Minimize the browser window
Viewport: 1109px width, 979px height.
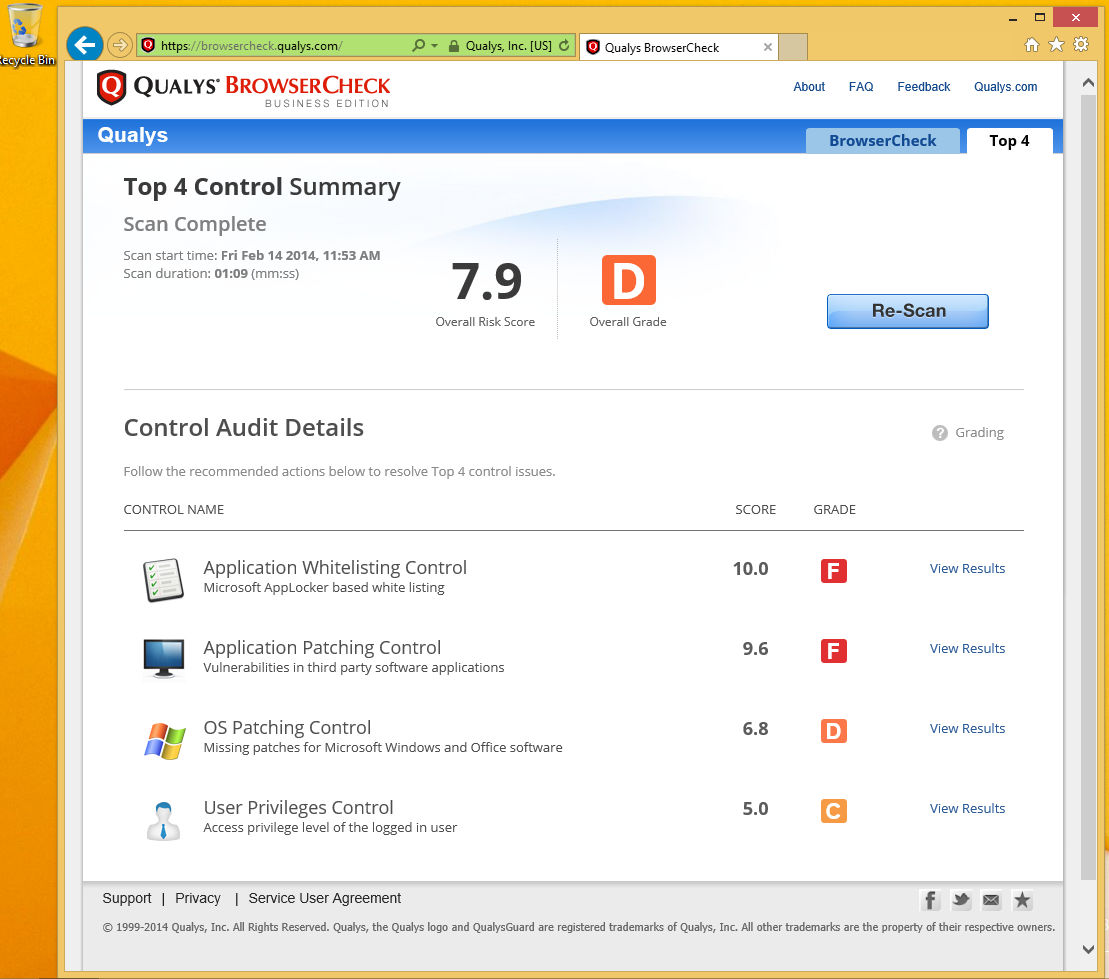(x=1013, y=18)
